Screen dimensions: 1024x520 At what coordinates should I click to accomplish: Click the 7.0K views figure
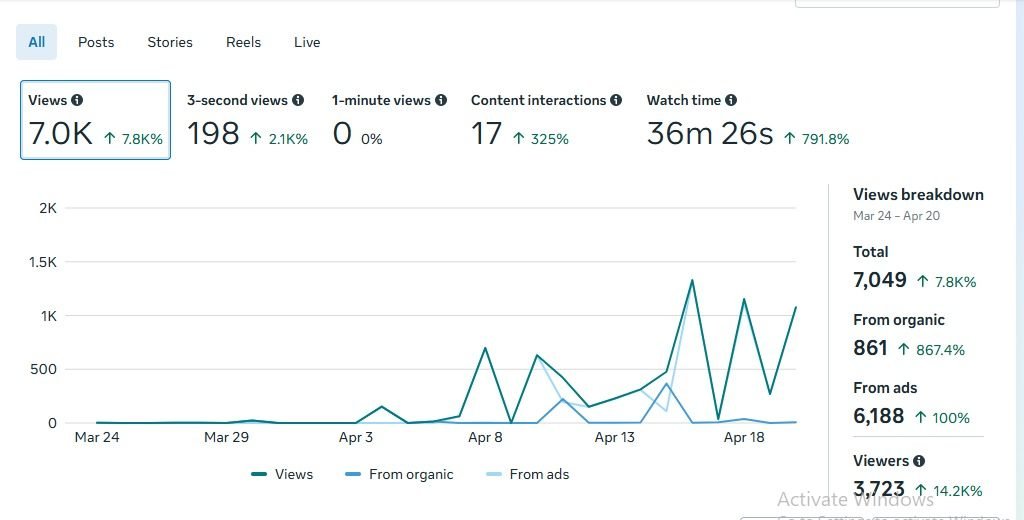[x=61, y=134]
